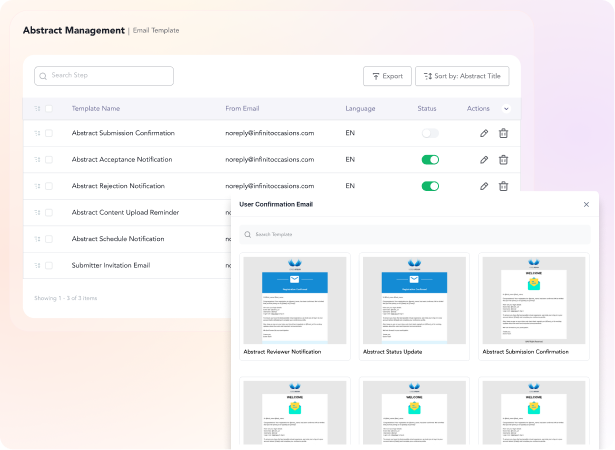Check the select-all checkbox in table header

pos(49,109)
